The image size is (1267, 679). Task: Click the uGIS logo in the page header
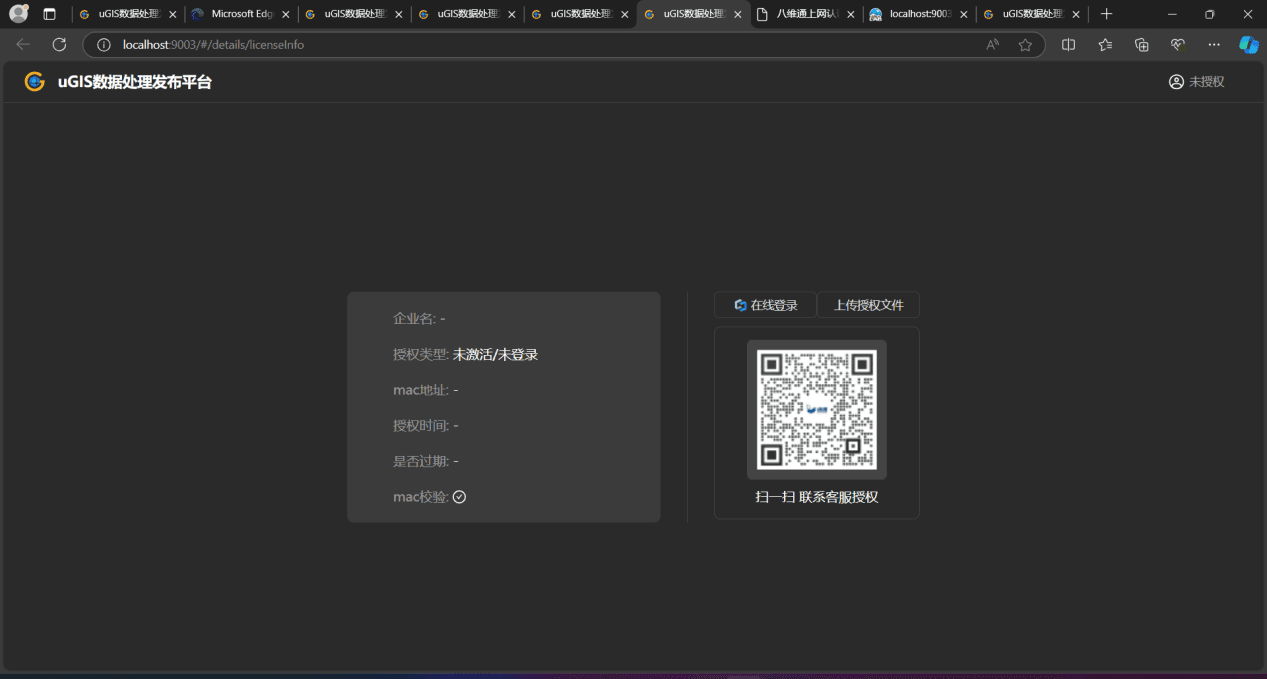pyautogui.click(x=35, y=81)
